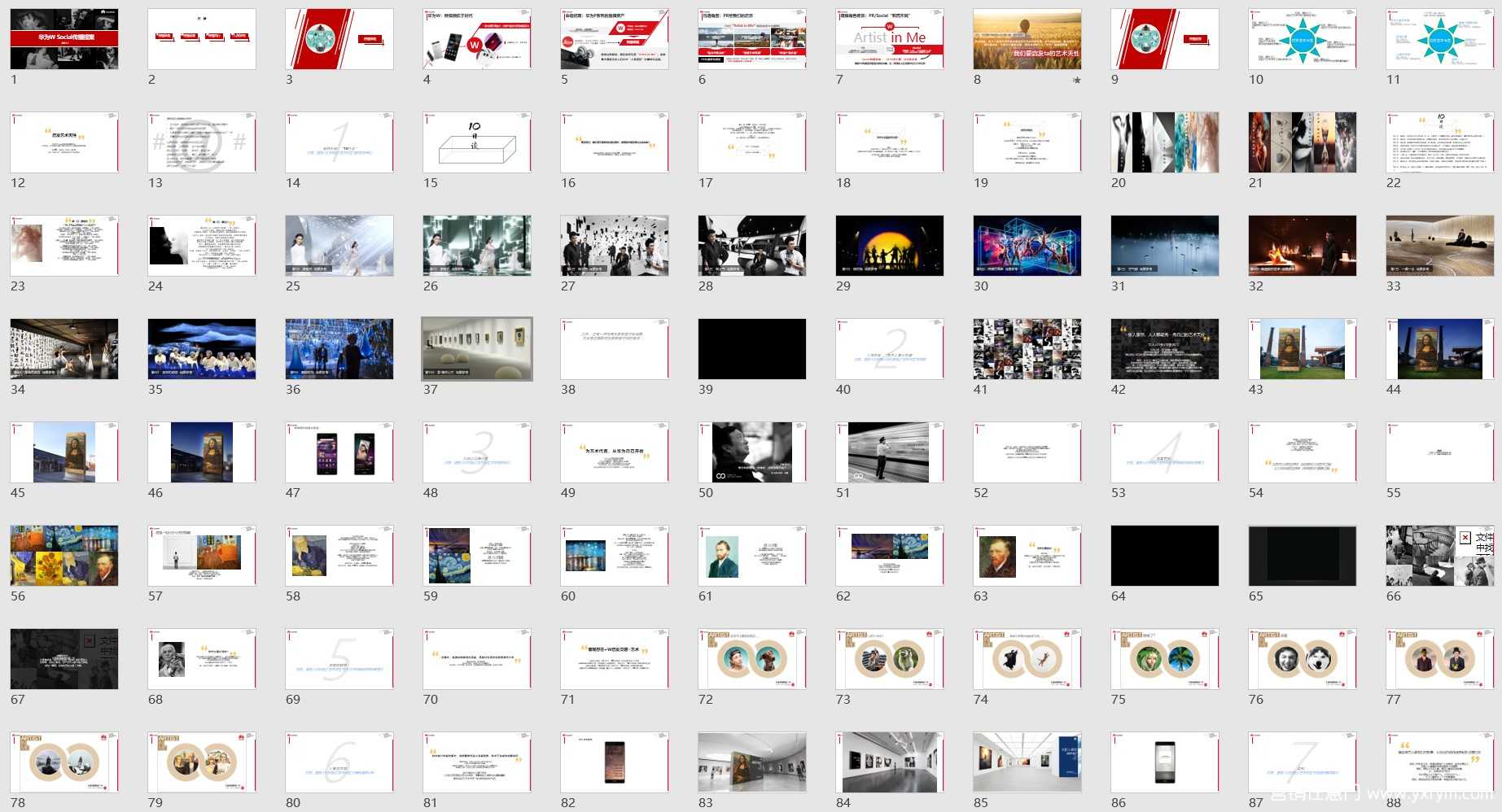Viewport: 1502px width, 812px height.
Task: Select slide 72 Artist circles thumbnail
Action: pyautogui.click(x=752, y=659)
